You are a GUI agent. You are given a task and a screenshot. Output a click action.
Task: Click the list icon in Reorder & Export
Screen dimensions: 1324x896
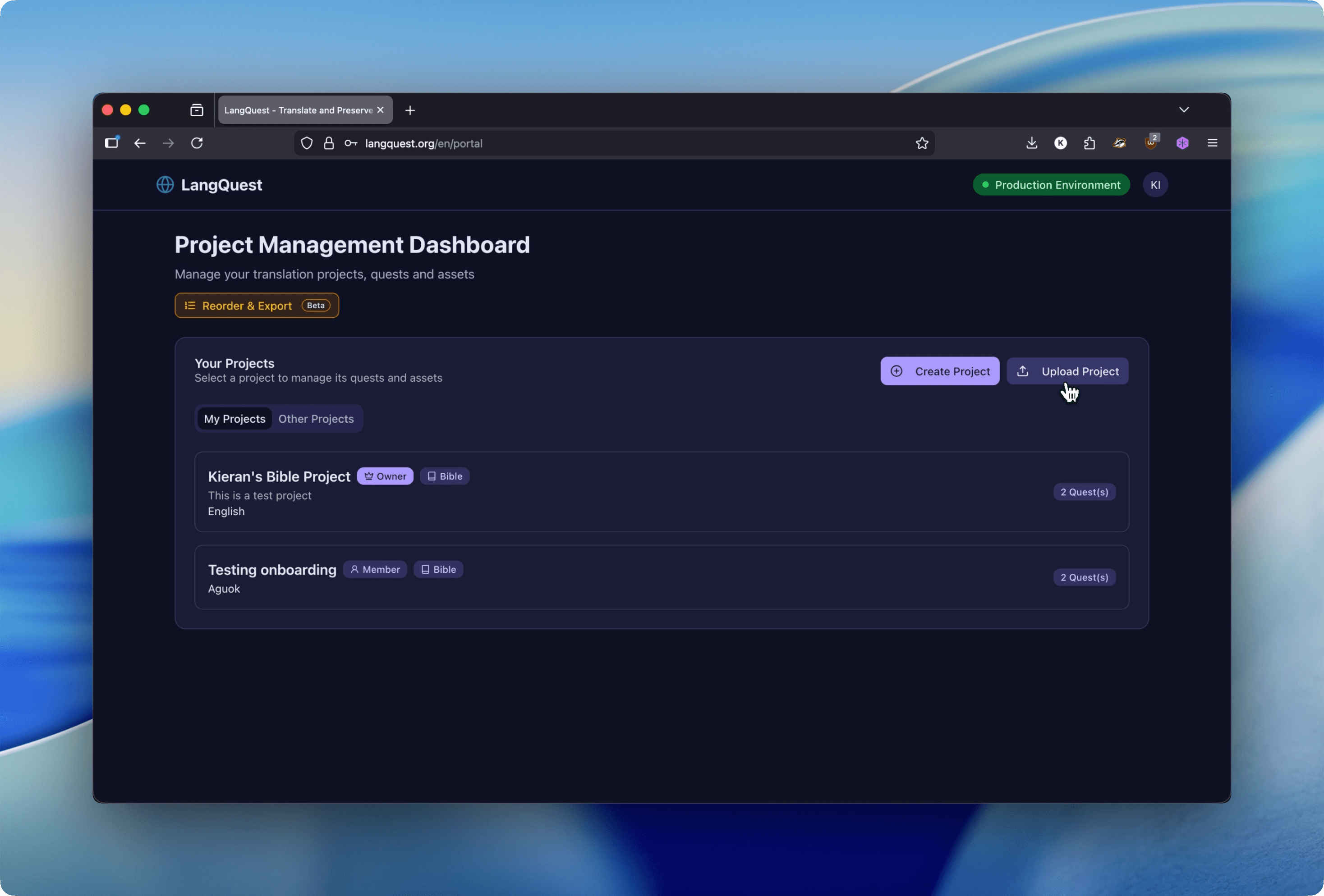190,306
